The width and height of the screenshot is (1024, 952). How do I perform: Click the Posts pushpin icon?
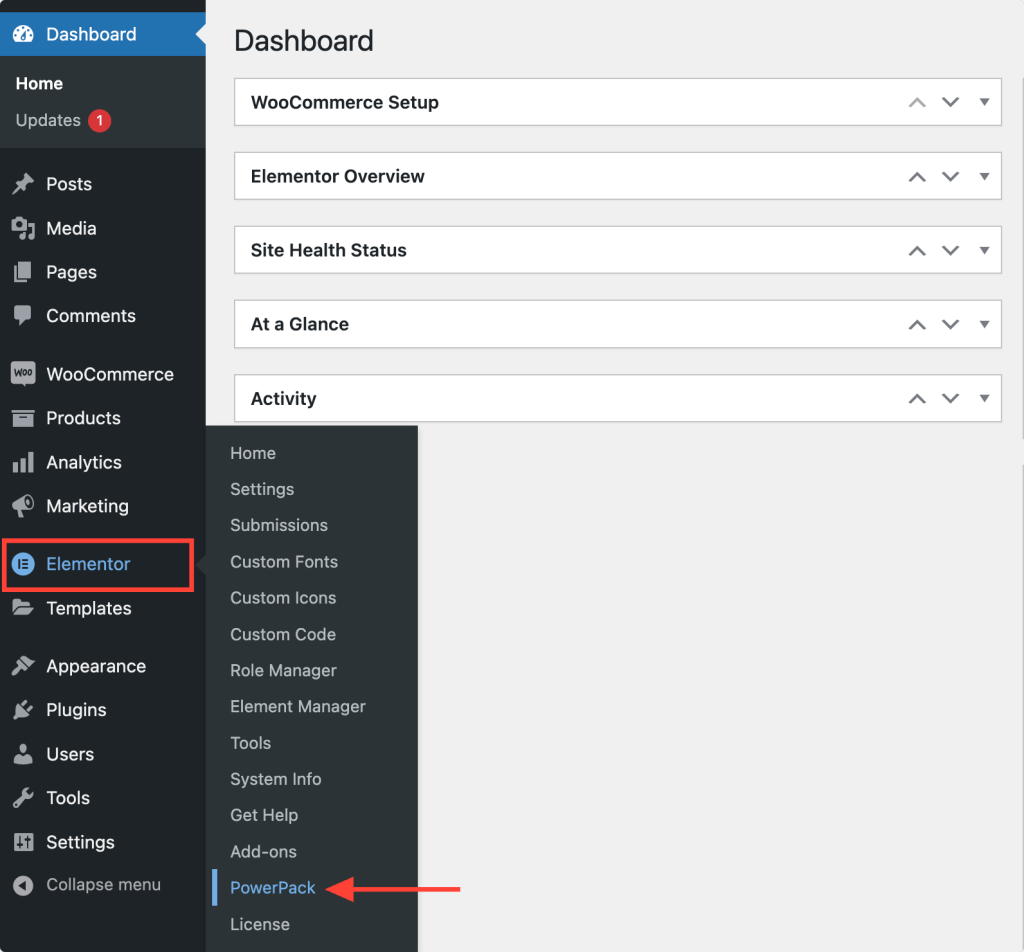tap(23, 184)
